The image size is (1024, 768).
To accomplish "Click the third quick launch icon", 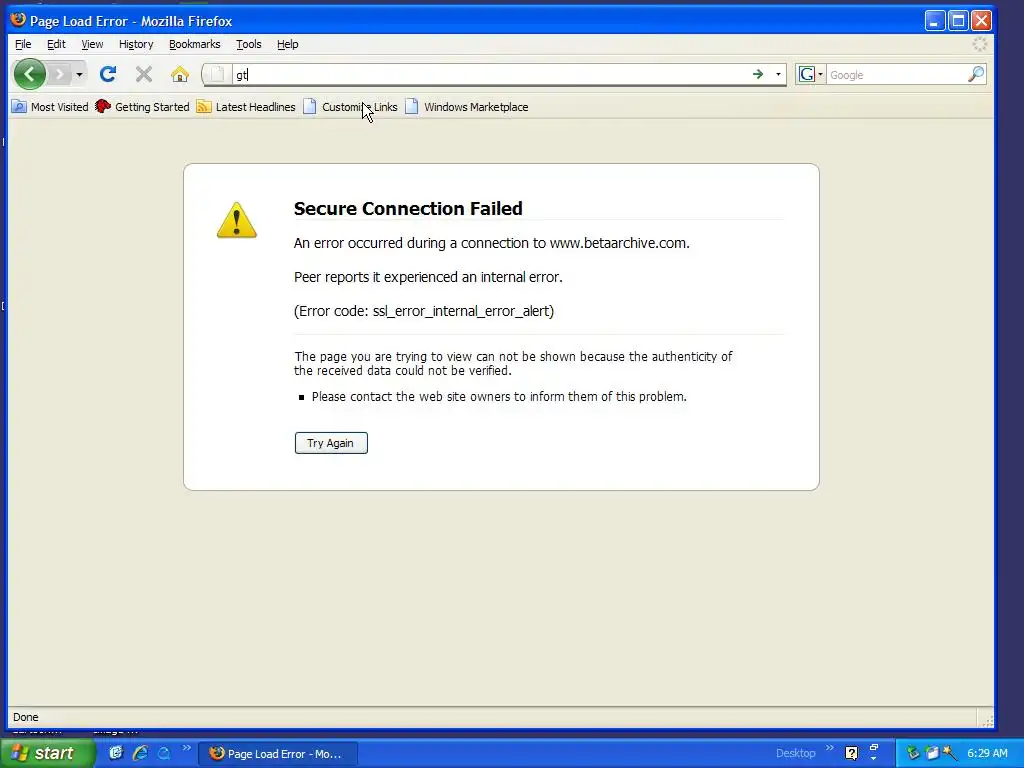I will (x=164, y=753).
